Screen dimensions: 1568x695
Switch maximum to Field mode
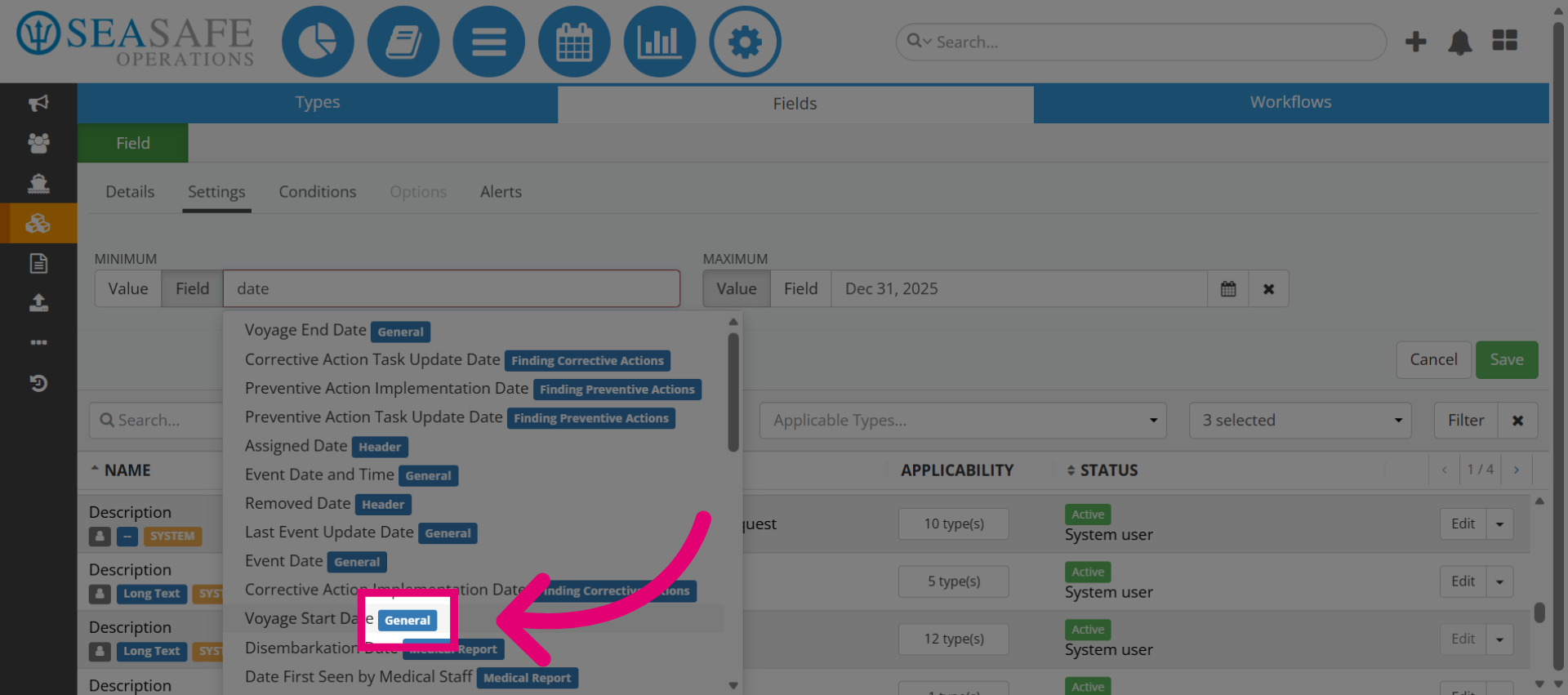pyautogui.click(x=800, y=289)
